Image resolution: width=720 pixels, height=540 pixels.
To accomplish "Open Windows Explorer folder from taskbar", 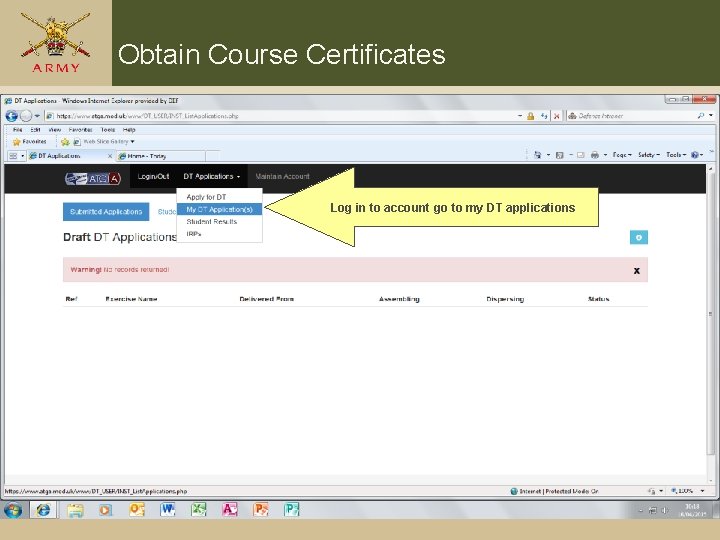I will [x=75, y=510].
